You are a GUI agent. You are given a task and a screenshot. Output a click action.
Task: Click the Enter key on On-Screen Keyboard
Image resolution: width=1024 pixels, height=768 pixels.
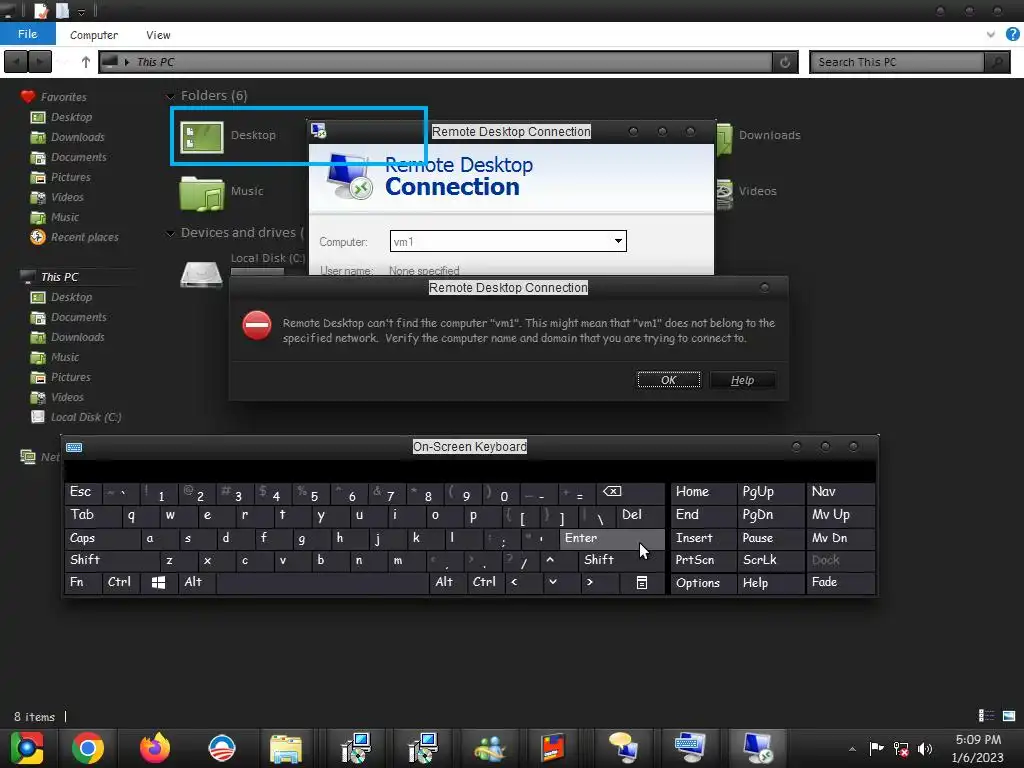(x=611, y=538)
